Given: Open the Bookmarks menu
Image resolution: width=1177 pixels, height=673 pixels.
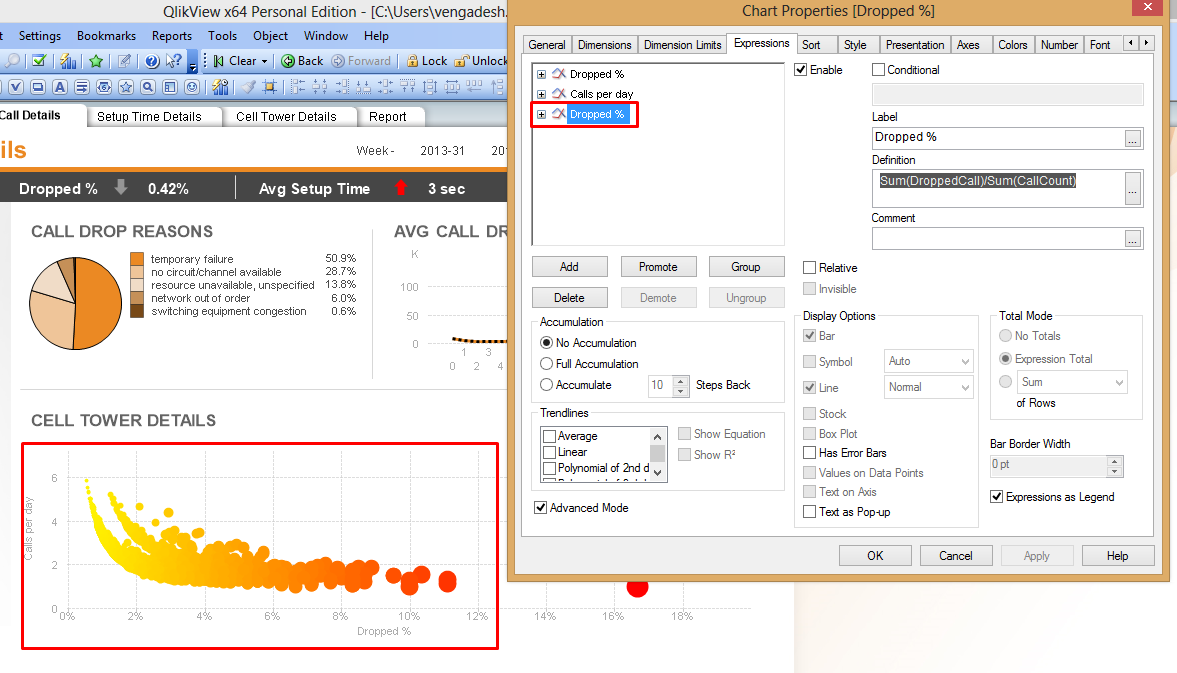Looking at the screenshot, I should point(107,36).
